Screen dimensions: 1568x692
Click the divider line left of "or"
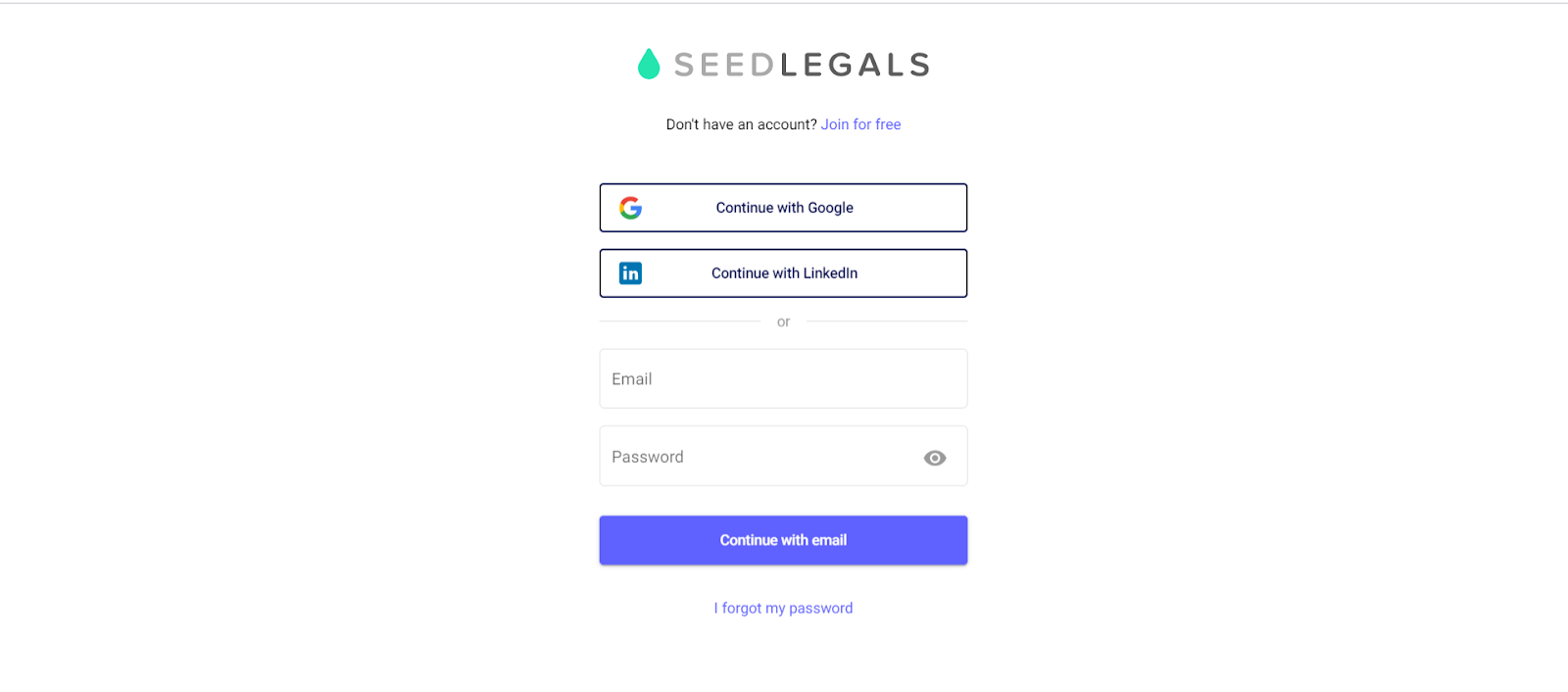click(679, 321)
